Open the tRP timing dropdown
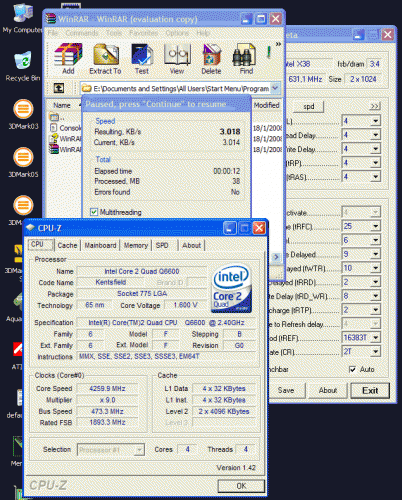402x500 pixels. point(375,163)
